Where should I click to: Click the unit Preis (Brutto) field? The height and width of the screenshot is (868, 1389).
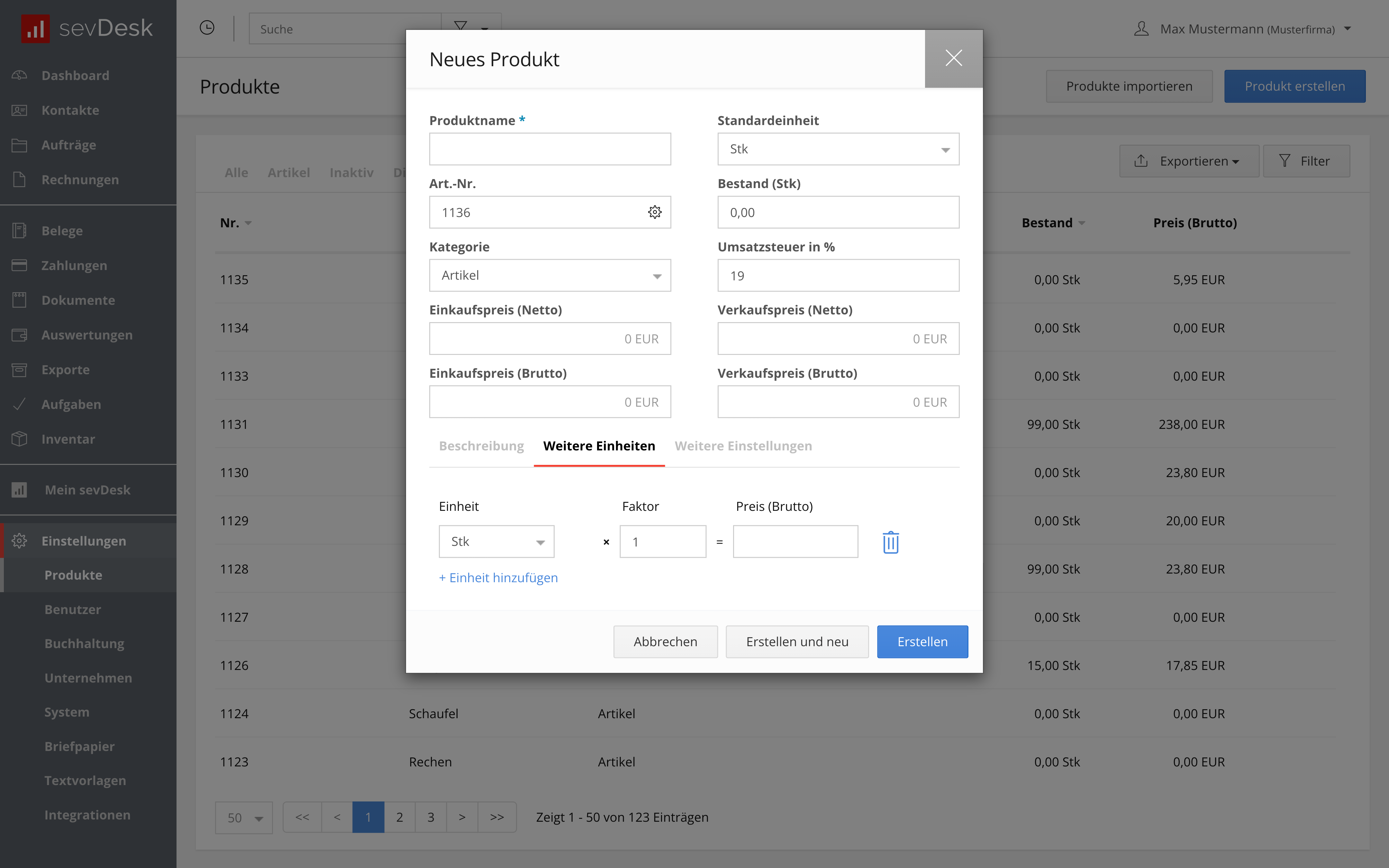pyautogui.click(x=795, y=541)
